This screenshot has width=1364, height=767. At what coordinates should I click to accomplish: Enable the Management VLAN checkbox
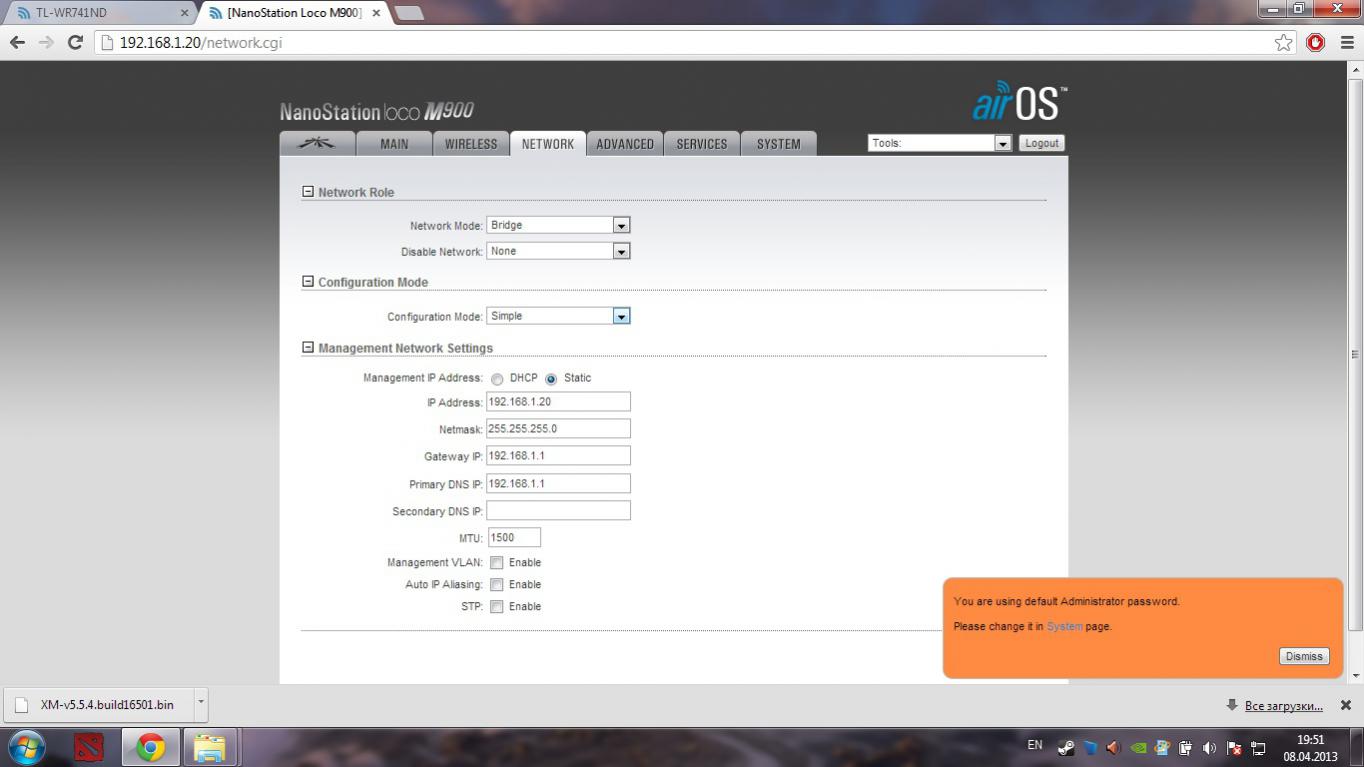tap(497, 562)
